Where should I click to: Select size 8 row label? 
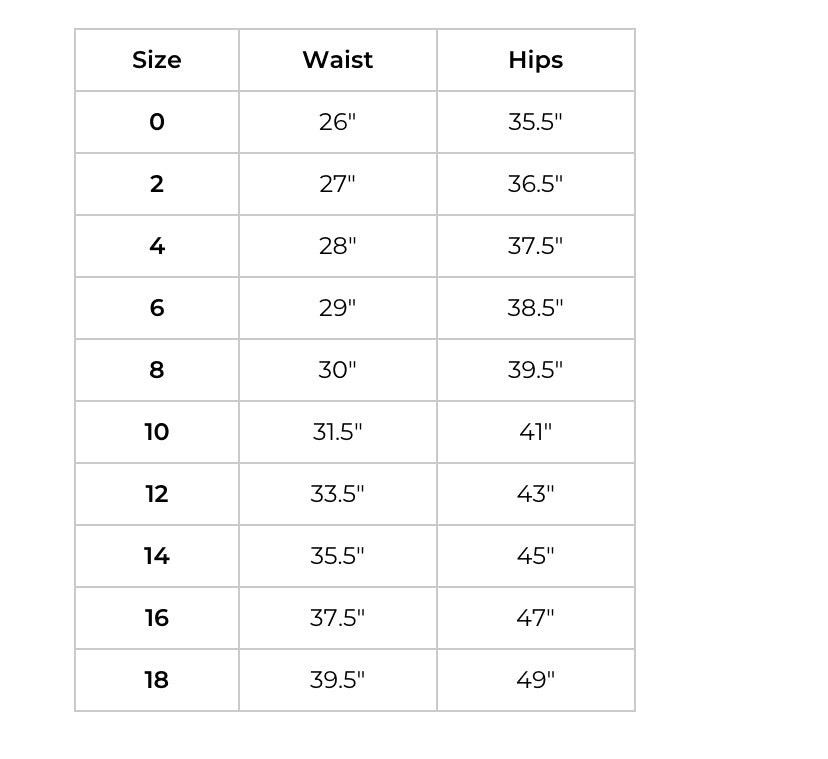157,370
